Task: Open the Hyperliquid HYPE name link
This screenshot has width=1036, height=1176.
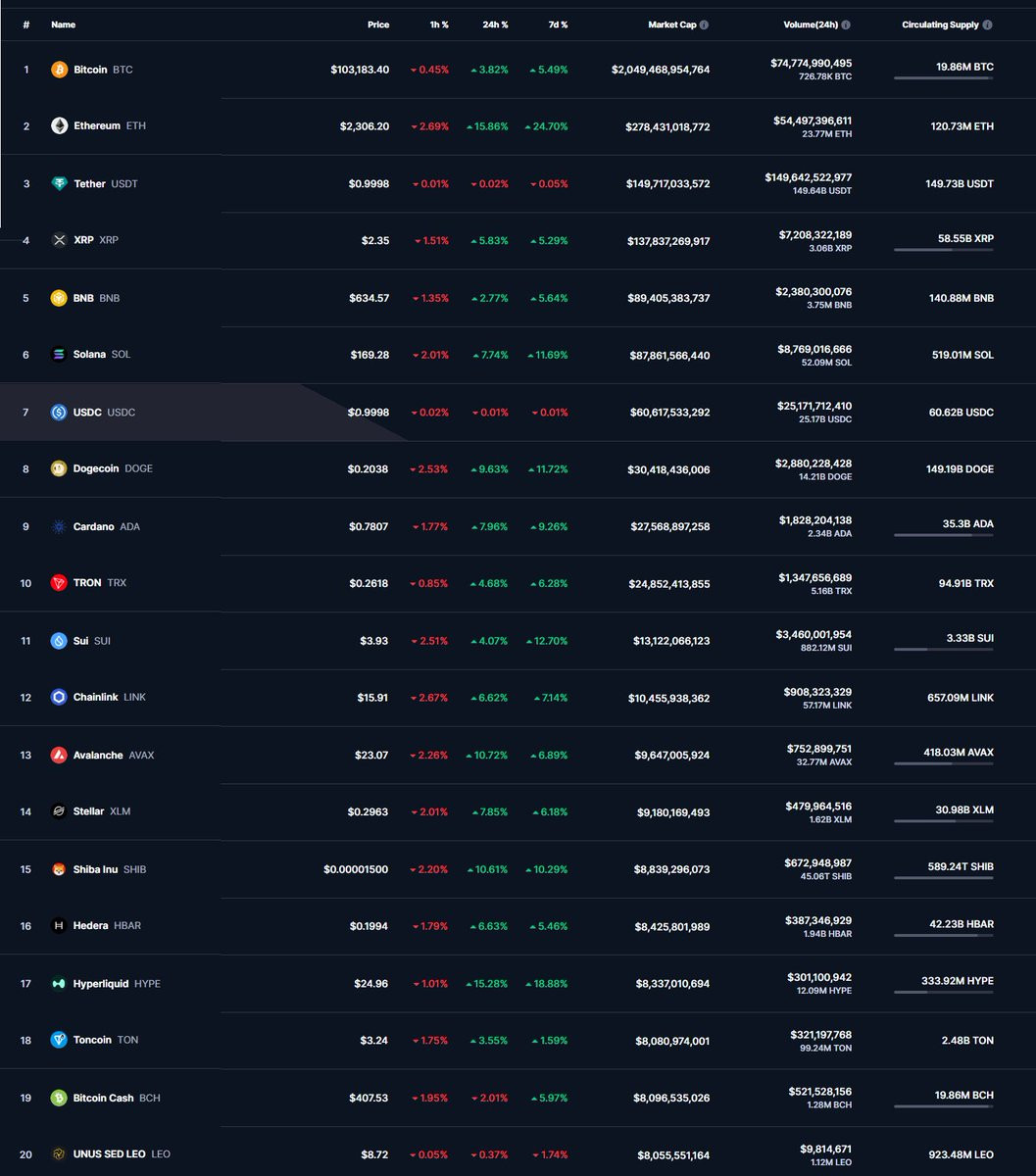Action: pos(117,983)
